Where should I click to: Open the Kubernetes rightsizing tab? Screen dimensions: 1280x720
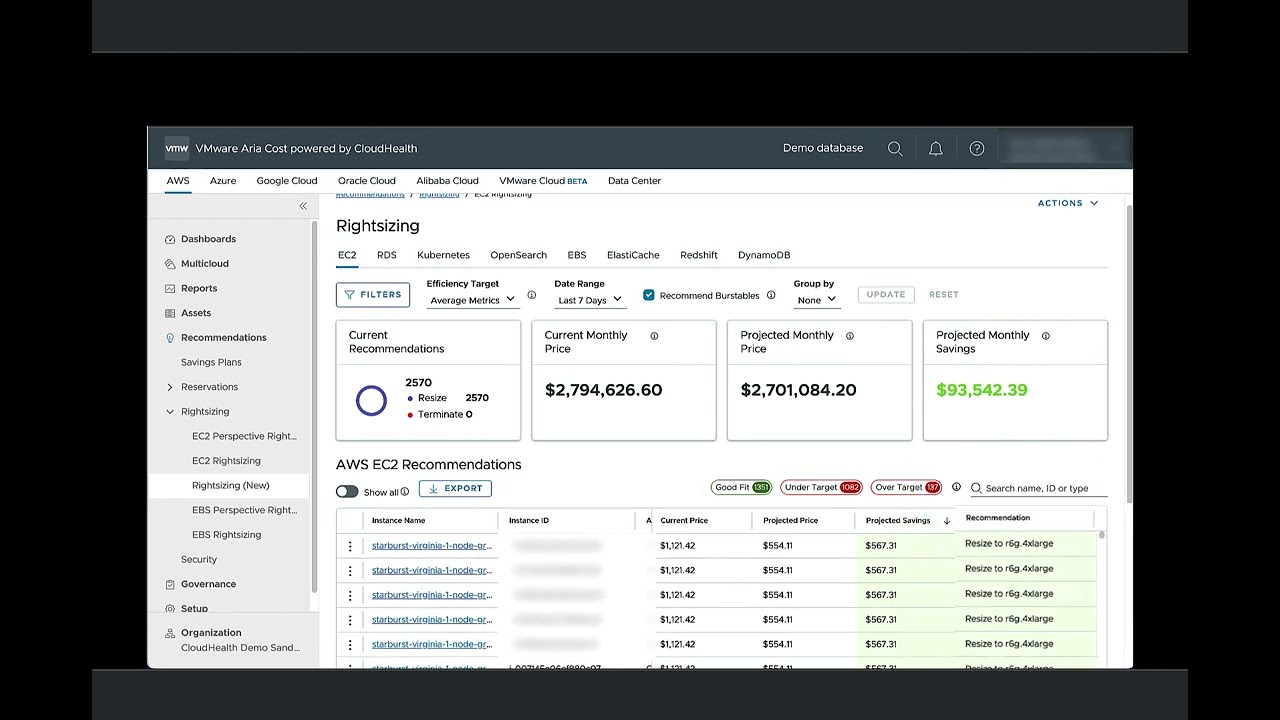[x=443, y=255]
